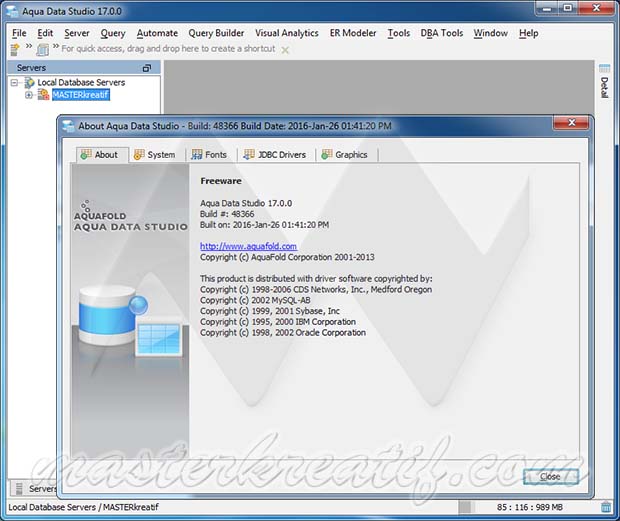620x521 pixels.
Task: Expand the MASTERkreatif server node
Action: tap(28, 95)
